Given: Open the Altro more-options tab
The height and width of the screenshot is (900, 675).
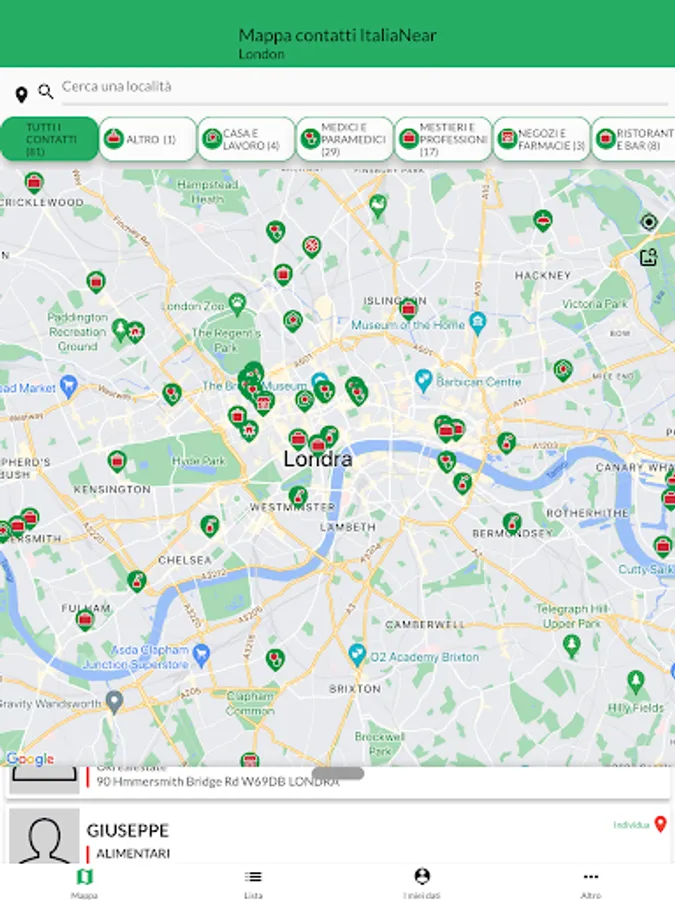Looking at the screenshot, I should pos(591,883).
